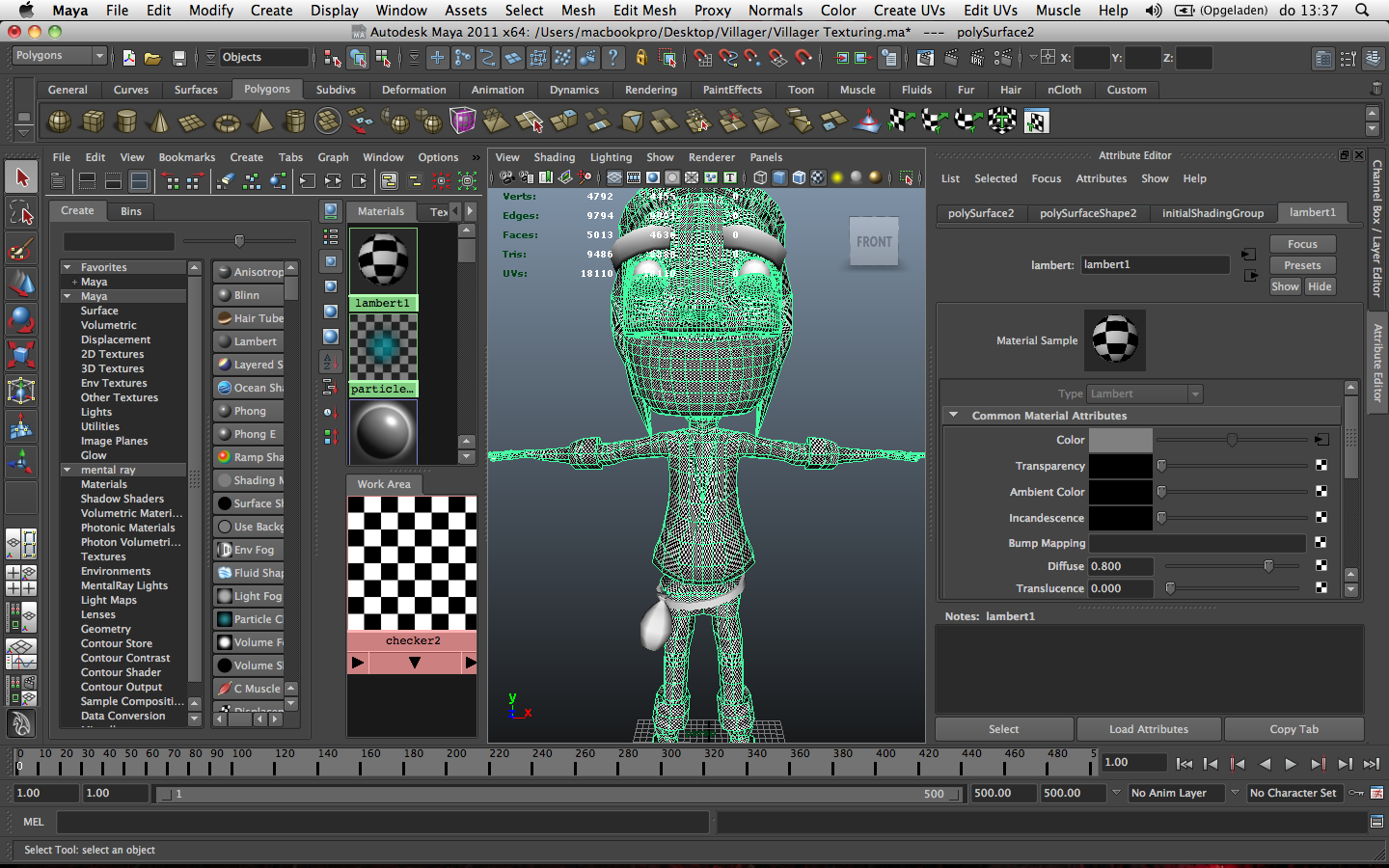Create a polygon cone from shelf
1389x868 pixels.
tap(159, 122)
